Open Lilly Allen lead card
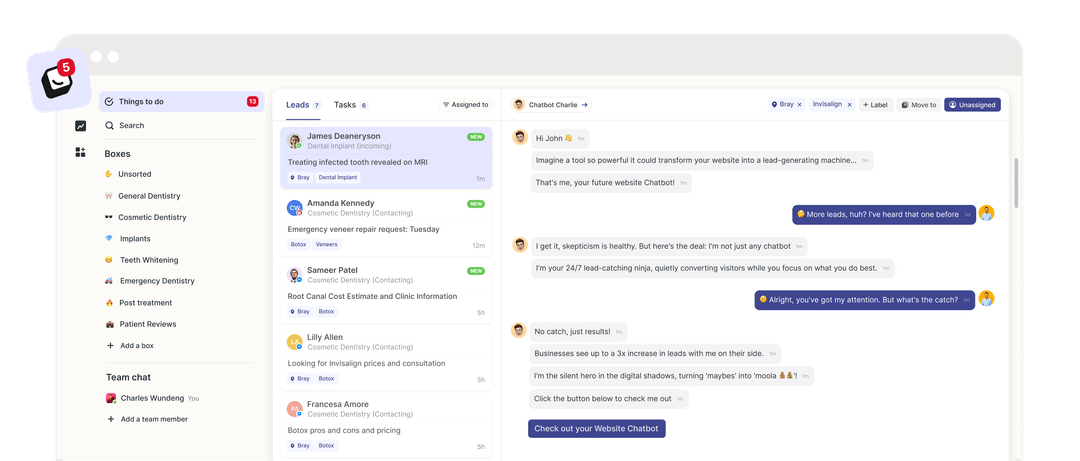Screen dimensions: 1080x461 (x=386, y=358)
